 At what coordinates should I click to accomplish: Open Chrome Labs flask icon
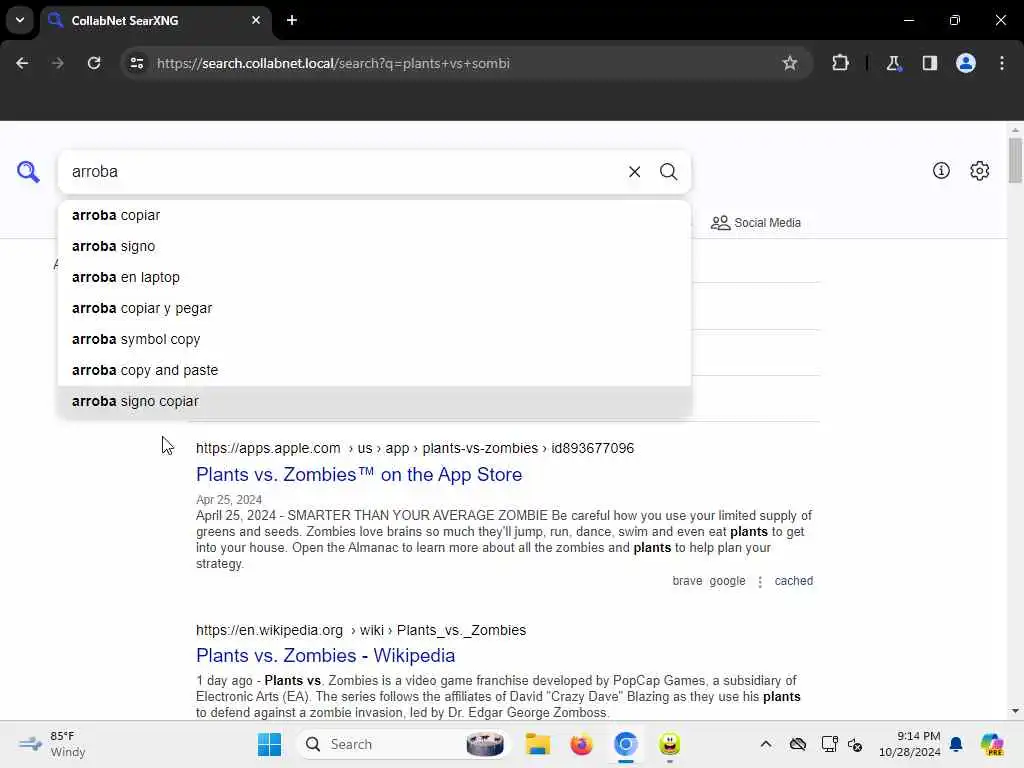click(x=893, y=63)
